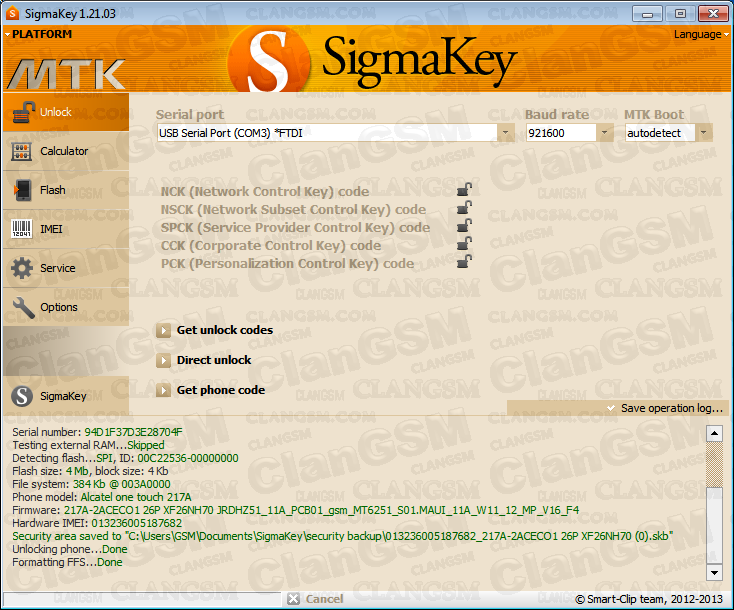Open the Baud rate dropdown arrow
The height and width of the screenshot is (610, 734).
click(604, 133)
